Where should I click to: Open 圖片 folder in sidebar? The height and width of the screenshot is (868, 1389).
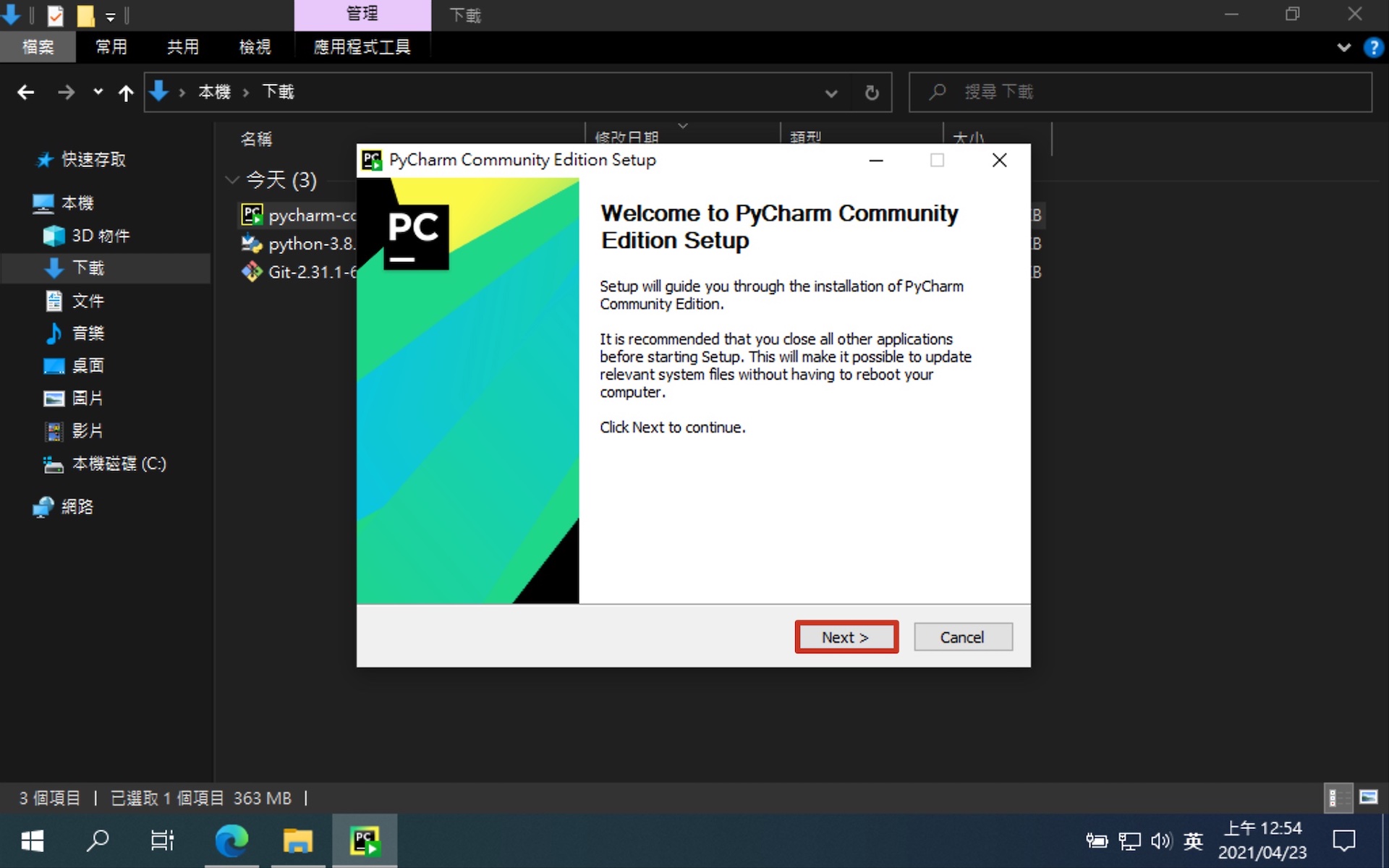tap(75, 399)
